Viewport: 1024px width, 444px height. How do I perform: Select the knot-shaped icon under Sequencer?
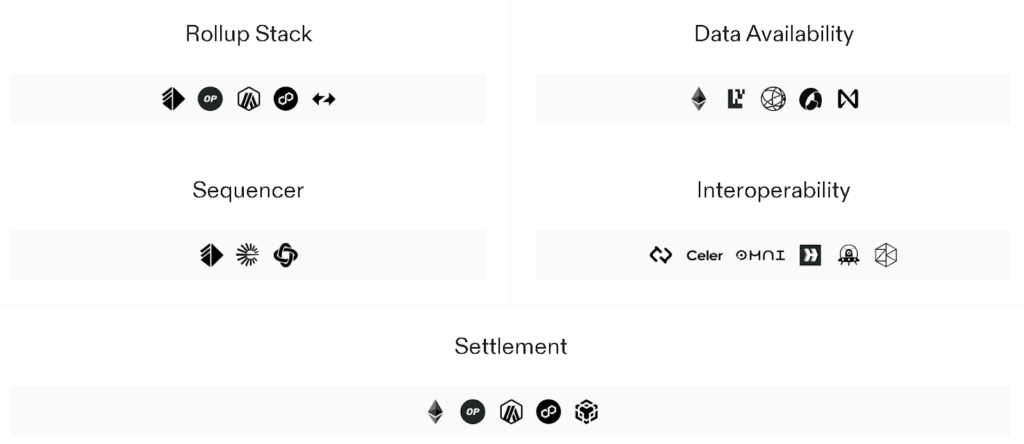coord(286,255)
